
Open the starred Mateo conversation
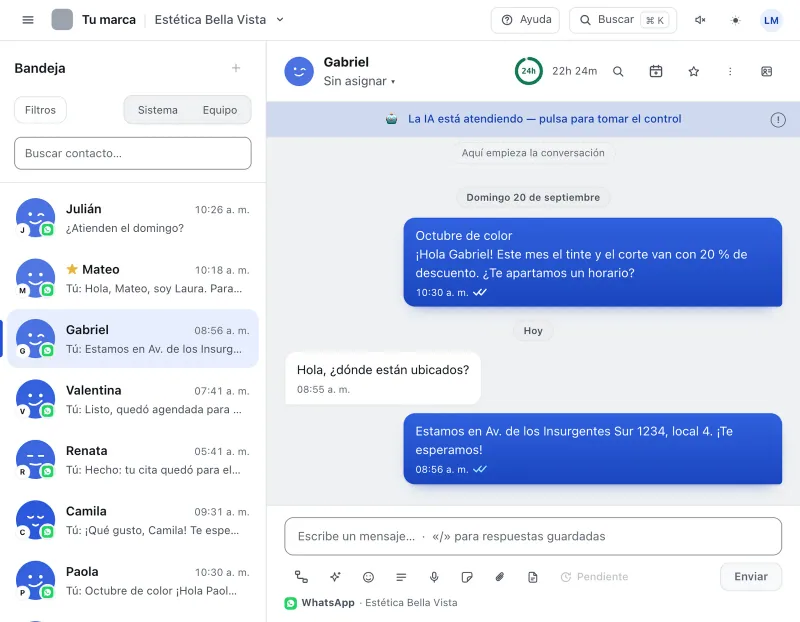(x=133, y=279)
